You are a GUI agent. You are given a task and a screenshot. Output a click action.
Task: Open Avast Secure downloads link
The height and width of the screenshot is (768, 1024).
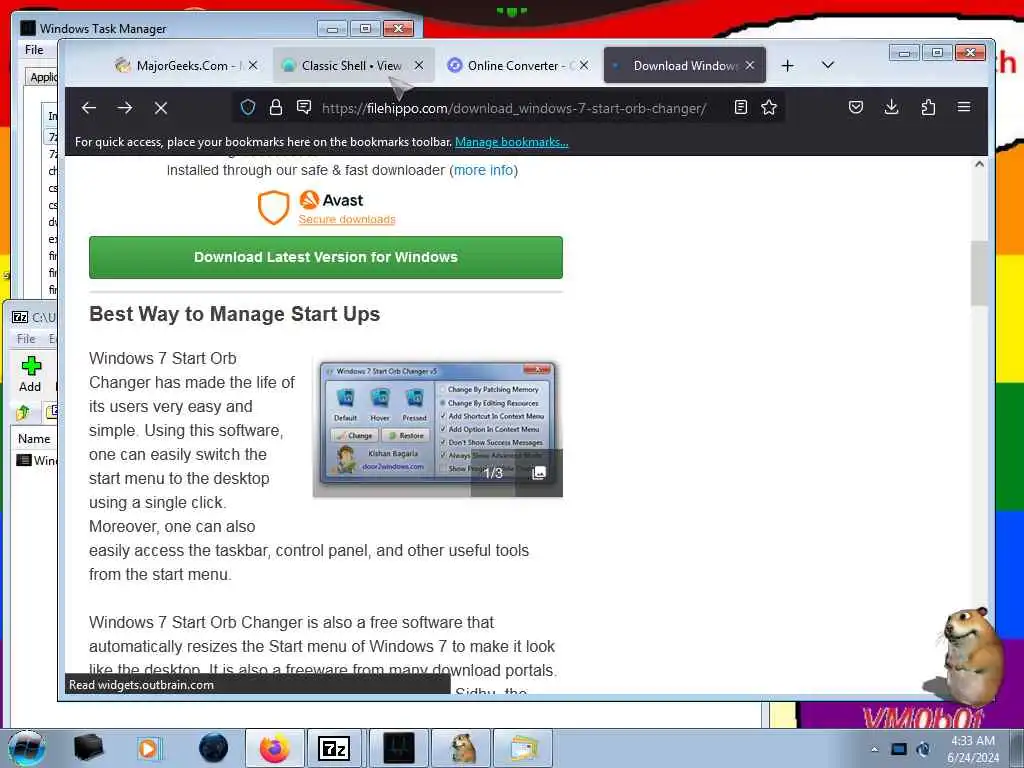(347, 219)
